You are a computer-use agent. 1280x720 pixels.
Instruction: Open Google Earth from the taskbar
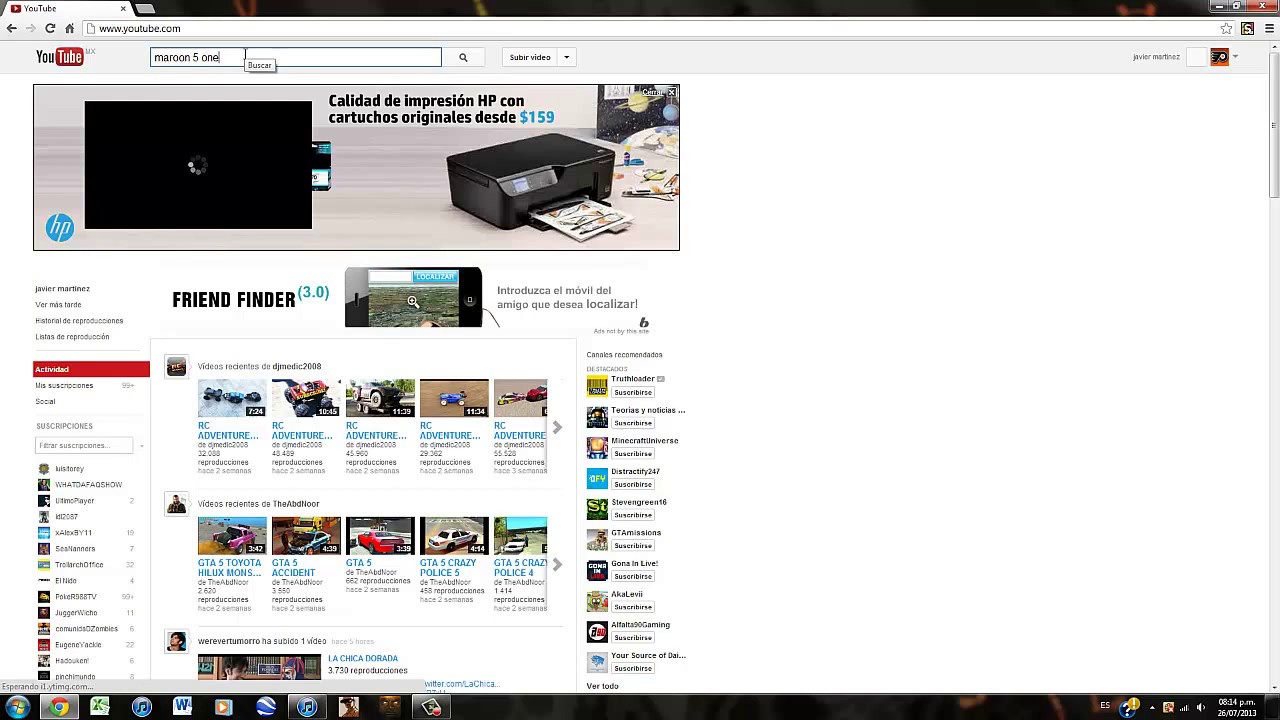266,707
